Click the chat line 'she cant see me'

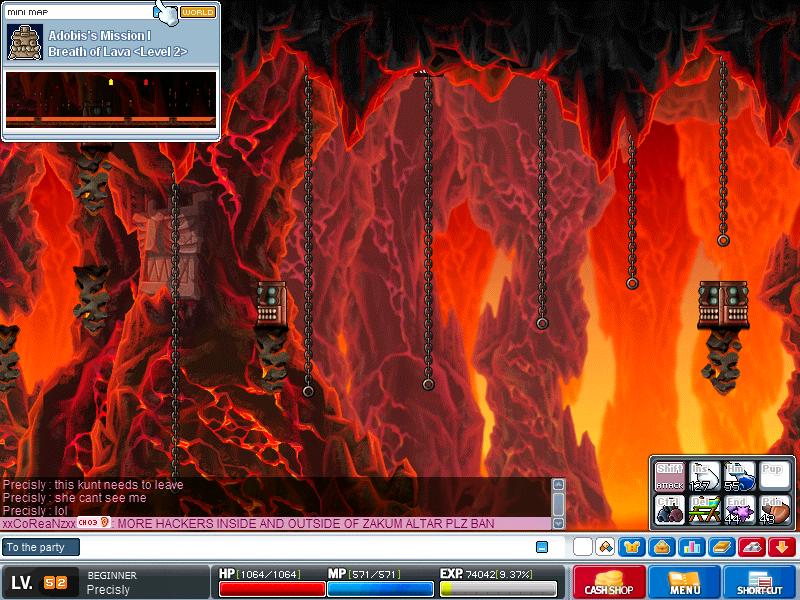(74, 497)
